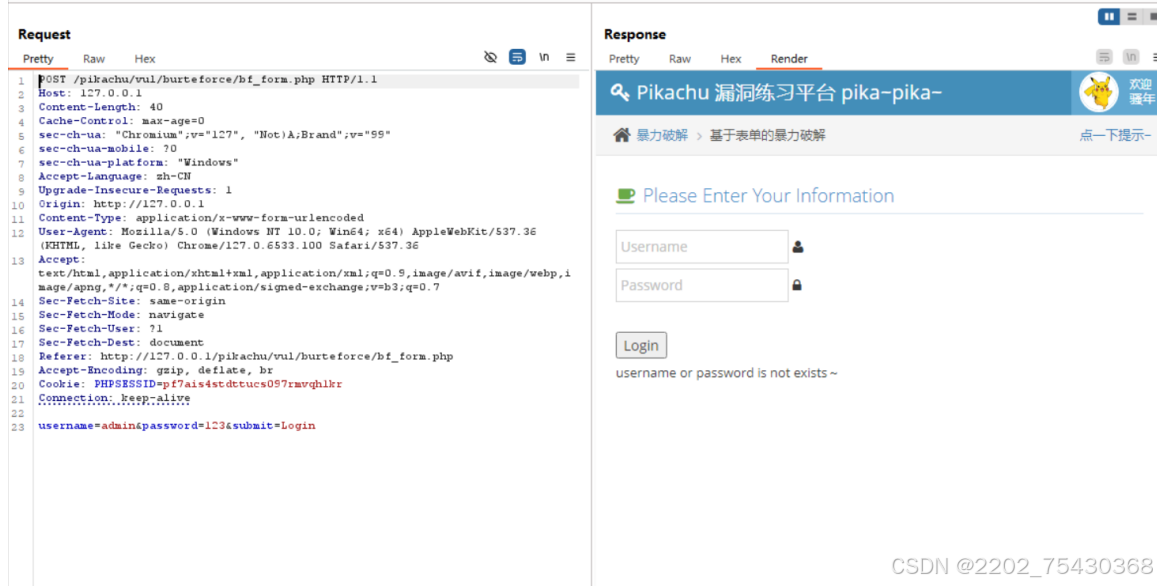Click the home icon in breadcrumb

tap(622, 135)
